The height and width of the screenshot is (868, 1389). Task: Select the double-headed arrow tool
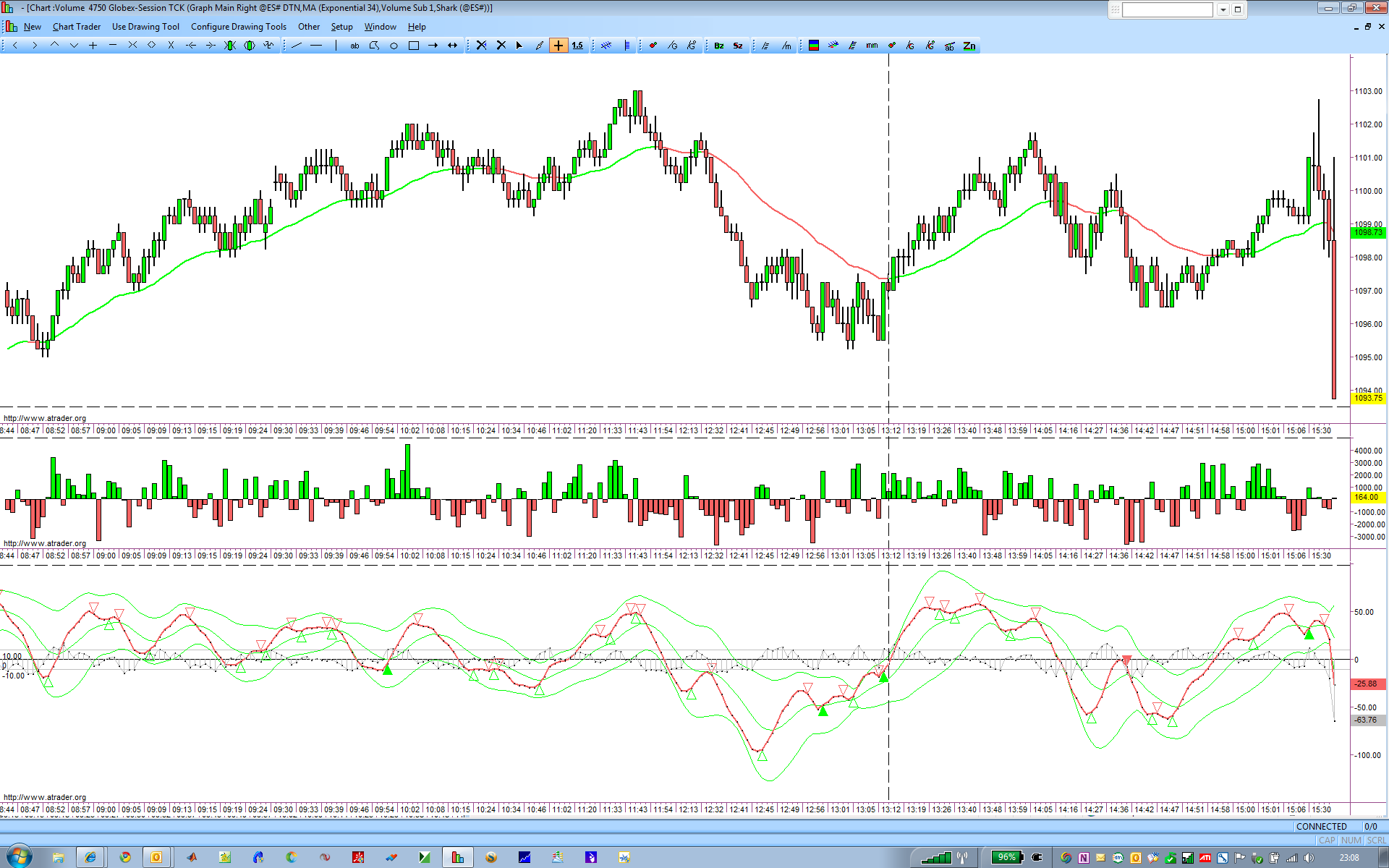[x=452, y=46]
